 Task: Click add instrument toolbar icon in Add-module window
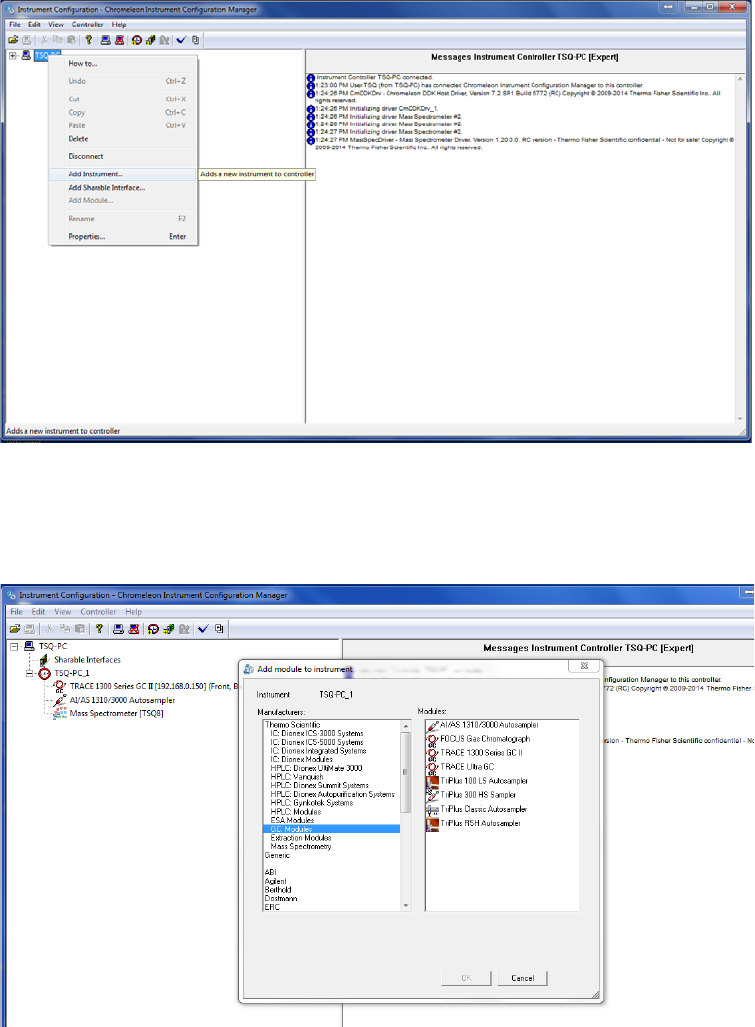[153, 629]
